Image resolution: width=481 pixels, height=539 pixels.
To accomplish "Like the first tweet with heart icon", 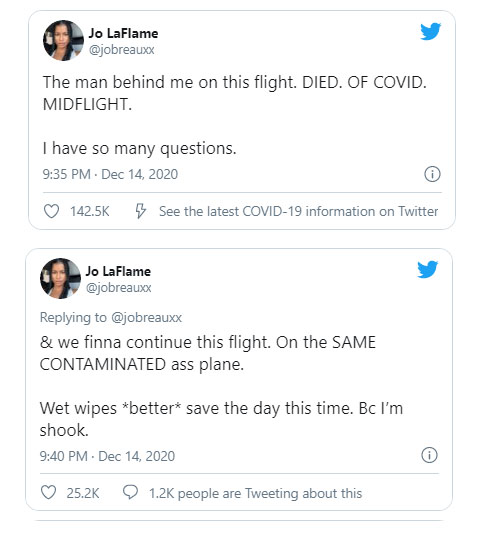I will coord(52,211).
